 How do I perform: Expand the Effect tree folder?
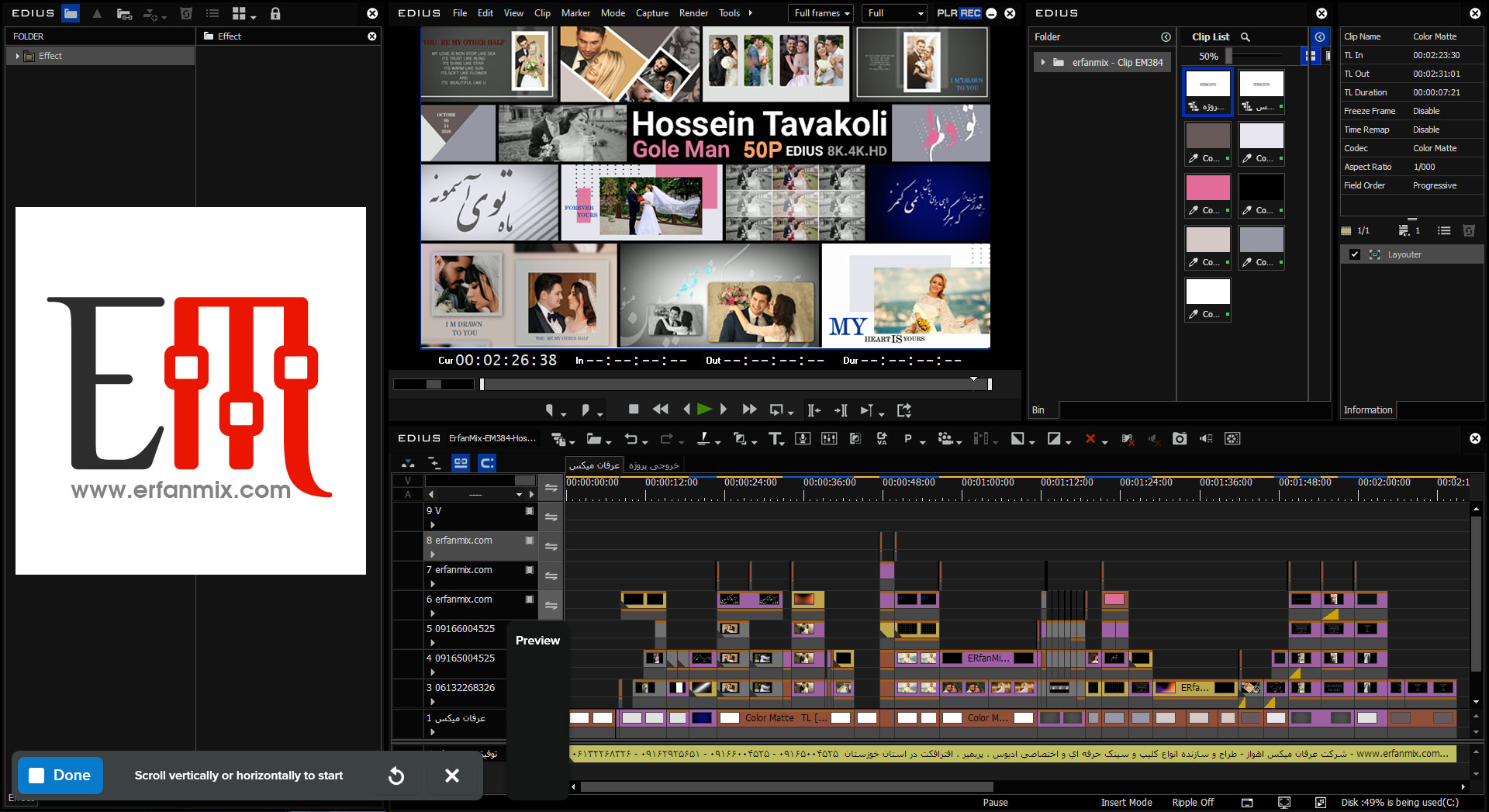pos(17,56)
